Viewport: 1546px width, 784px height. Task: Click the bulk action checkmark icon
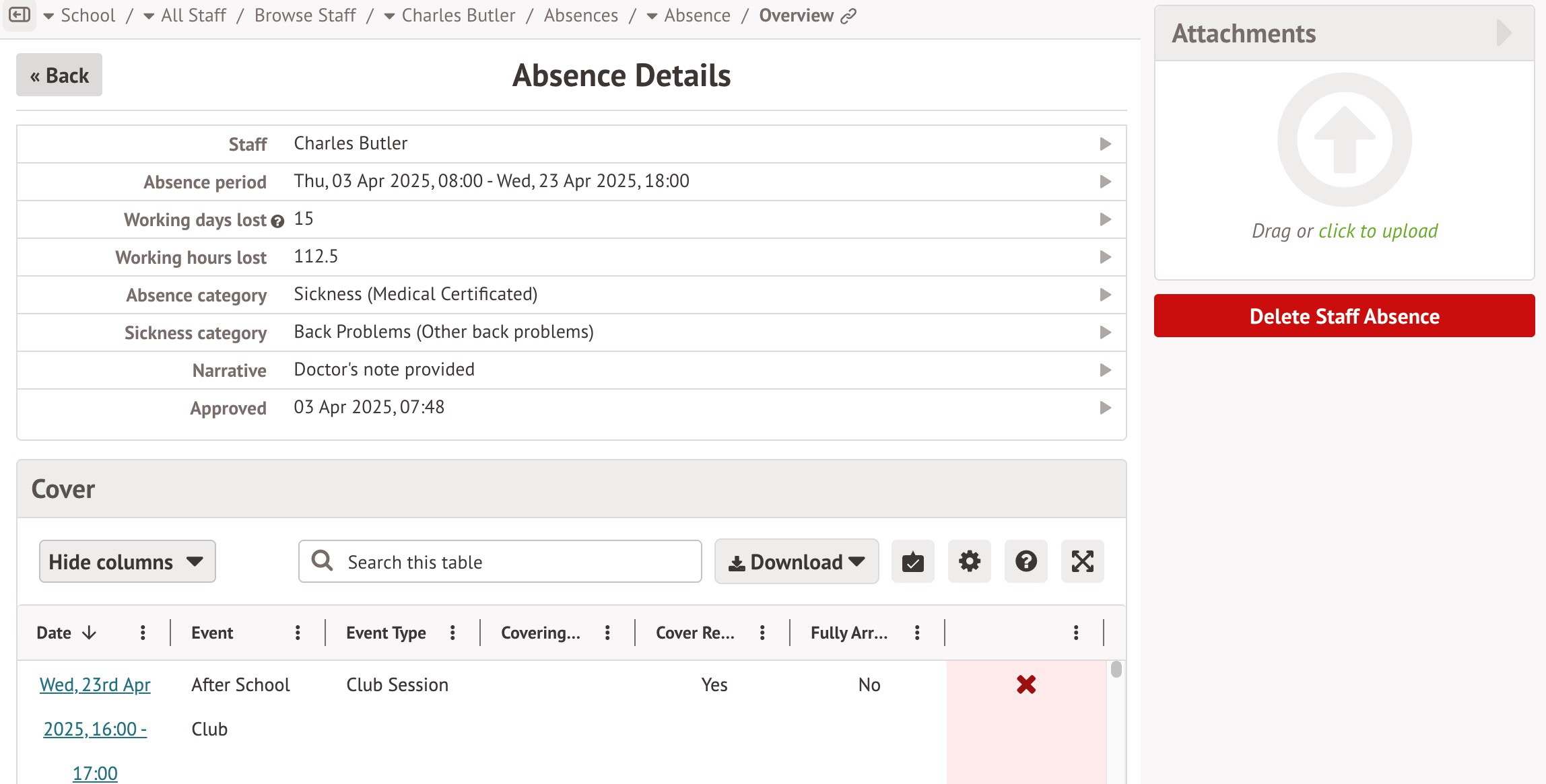[x=912, y=561]
